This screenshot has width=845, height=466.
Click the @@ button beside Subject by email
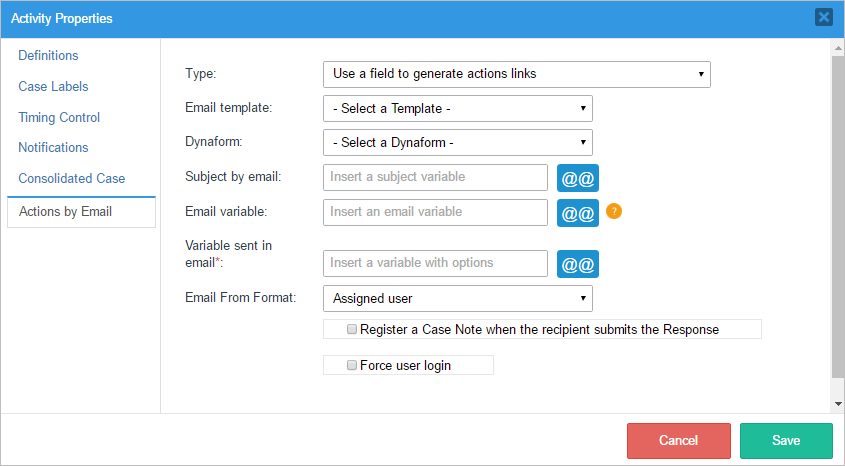(578, 178)
